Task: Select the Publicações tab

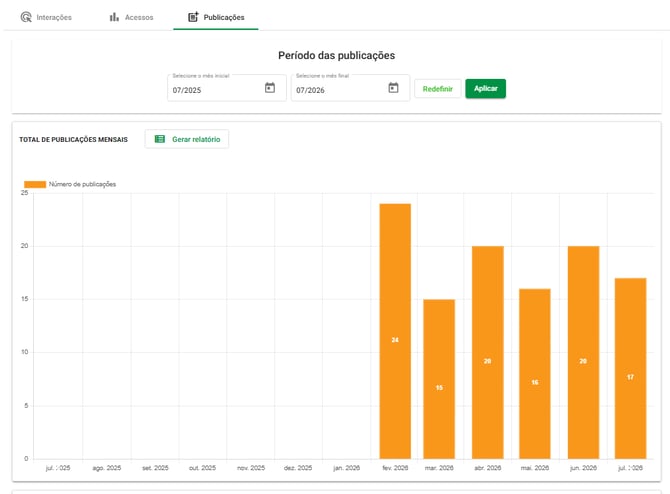Action: point(216,17)
